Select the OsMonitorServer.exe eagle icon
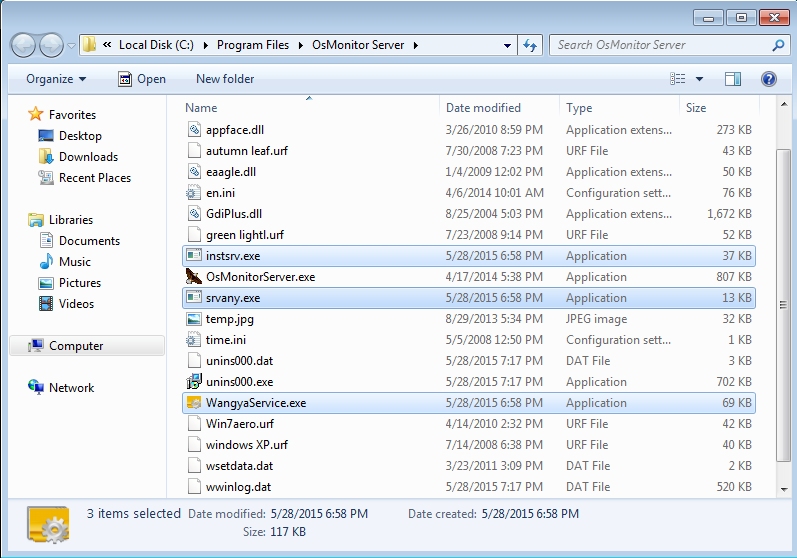This screenshot has height=558, width=797. (x=194, y=276)
